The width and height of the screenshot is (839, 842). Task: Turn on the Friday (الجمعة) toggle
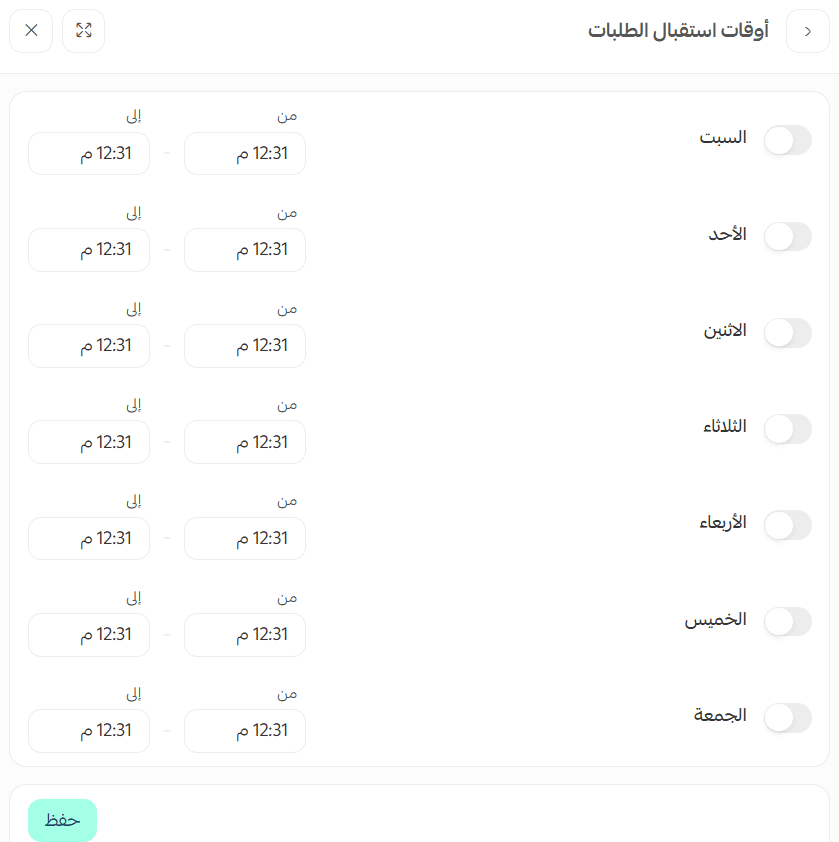click(787, 717)
